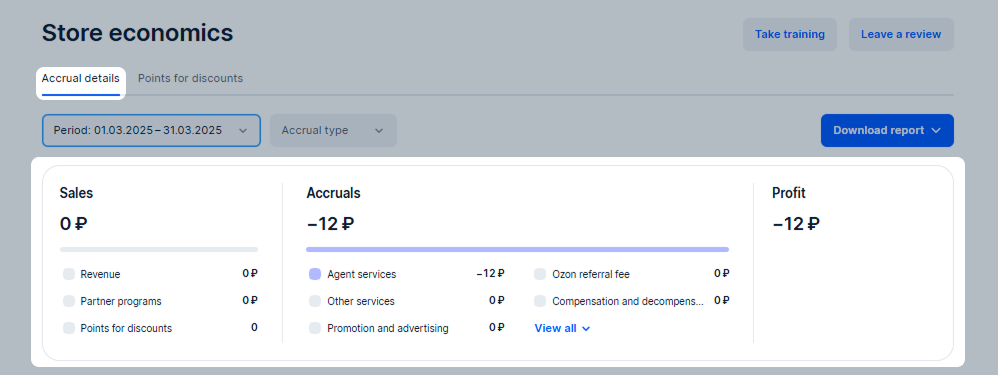The height and width of the screenshot is (375, 998).
Task: Expand the Accrual type filter
Action: 334,131
